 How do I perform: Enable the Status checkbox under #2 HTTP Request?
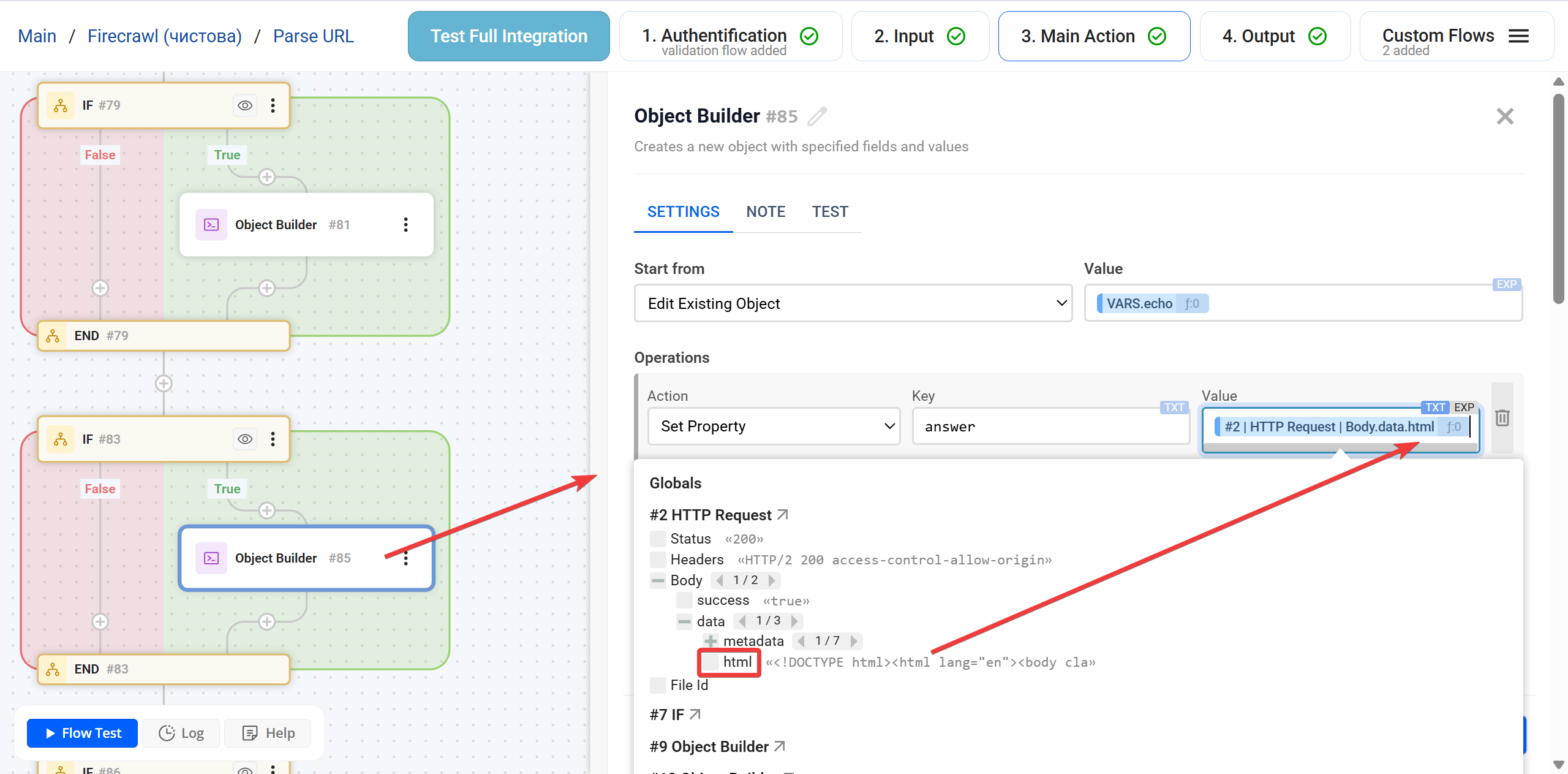pos(657,538)
